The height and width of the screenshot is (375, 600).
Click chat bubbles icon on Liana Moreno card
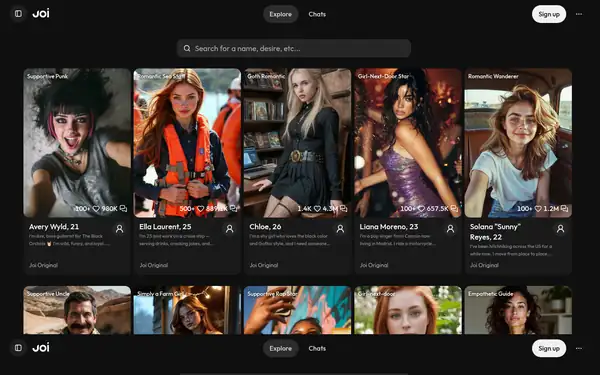[x=454, y=209]
